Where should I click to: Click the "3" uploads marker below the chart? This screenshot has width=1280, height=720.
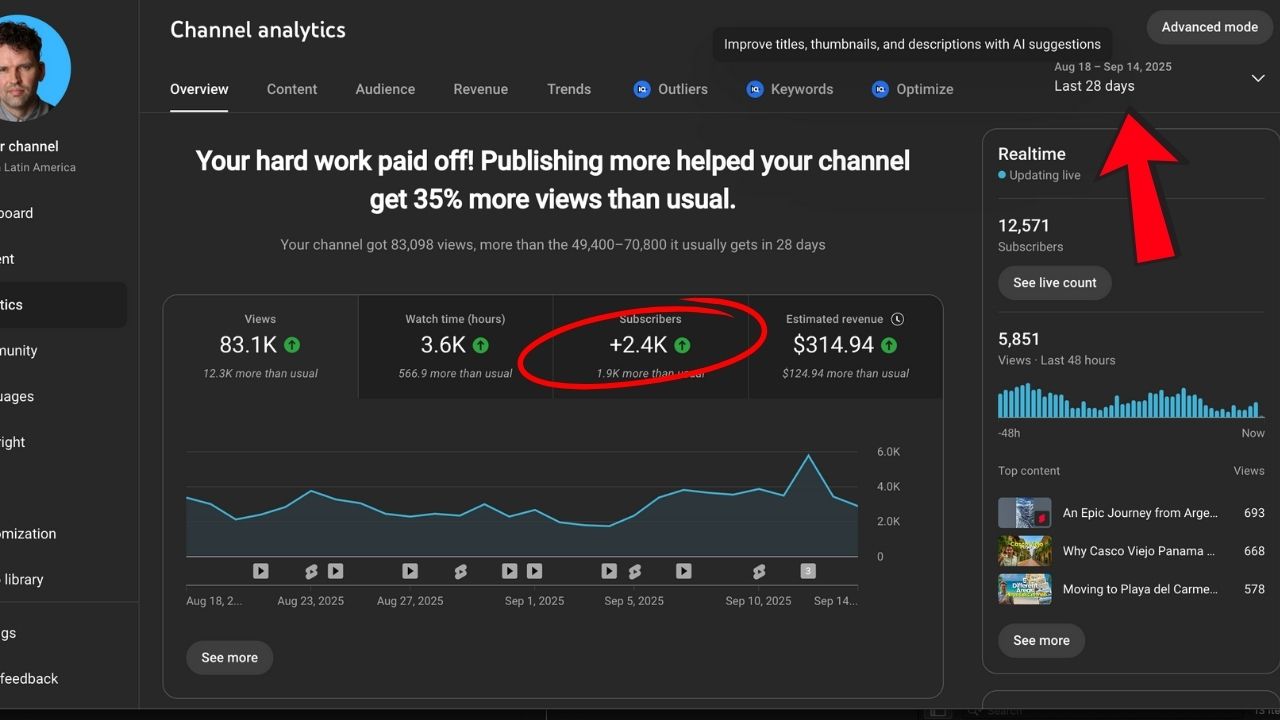pos(808,571)
